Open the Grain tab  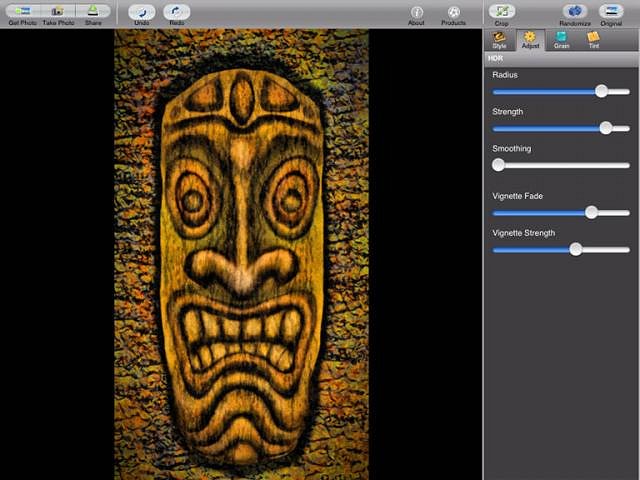(x=562, y=39)
